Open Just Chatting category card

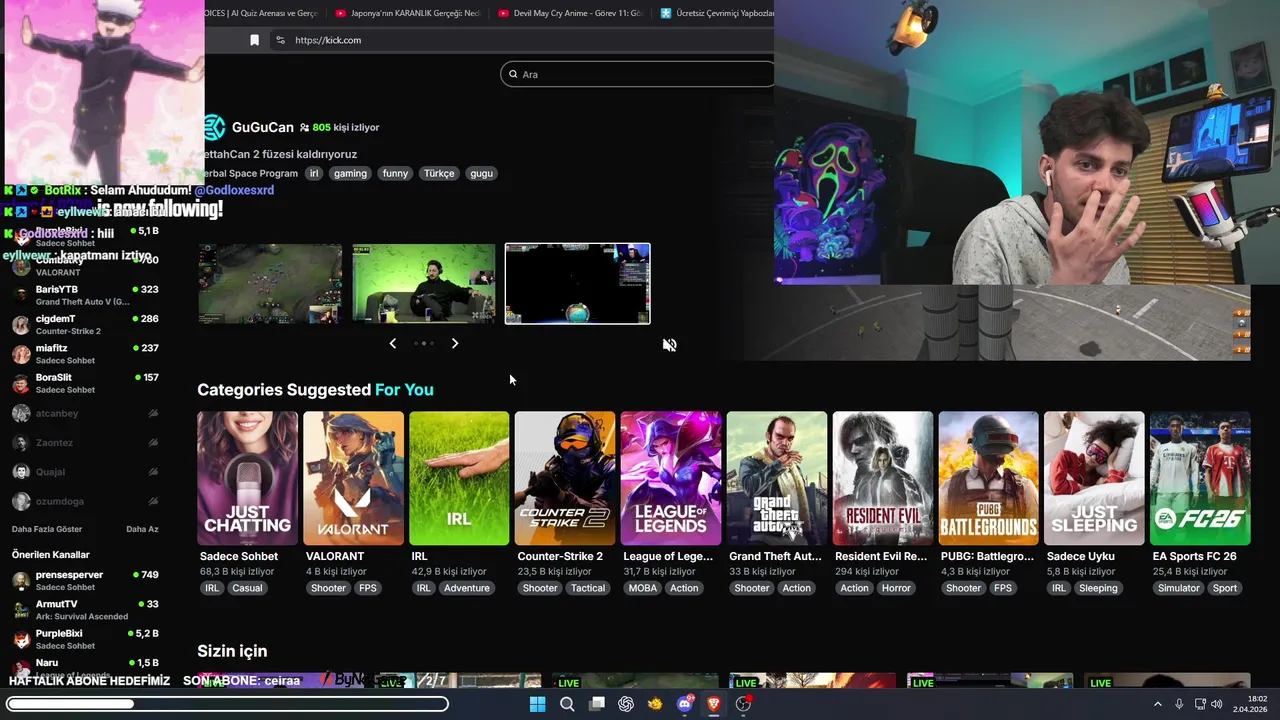pos(247,478)
